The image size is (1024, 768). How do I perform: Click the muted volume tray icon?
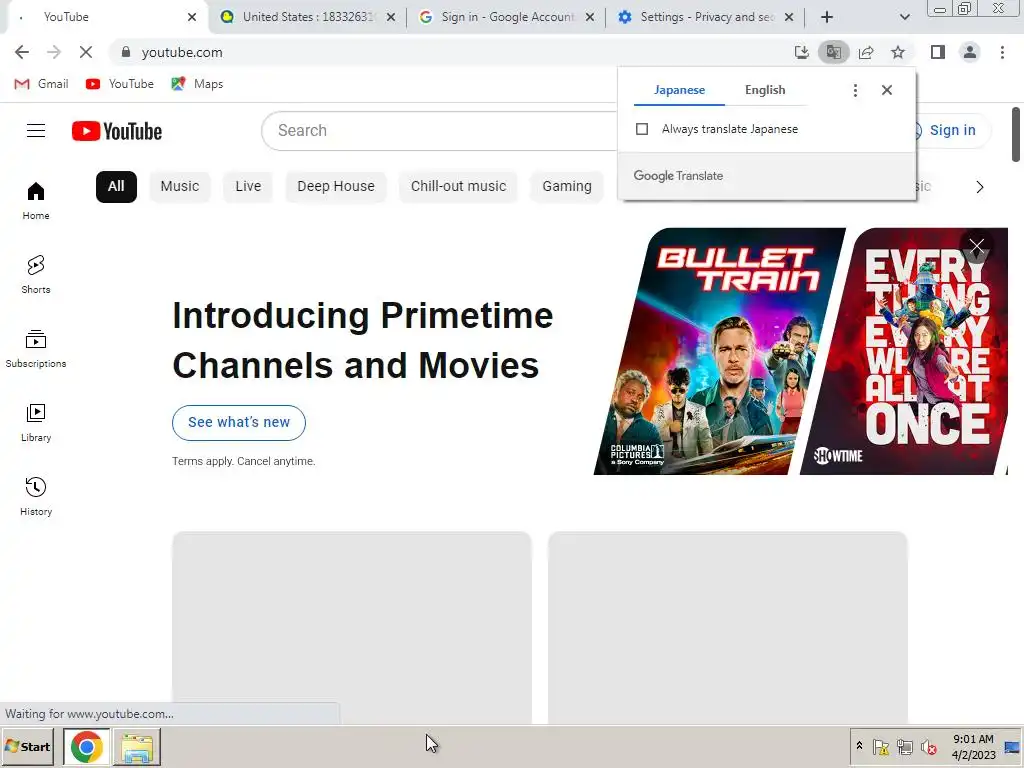coord(928,746)
